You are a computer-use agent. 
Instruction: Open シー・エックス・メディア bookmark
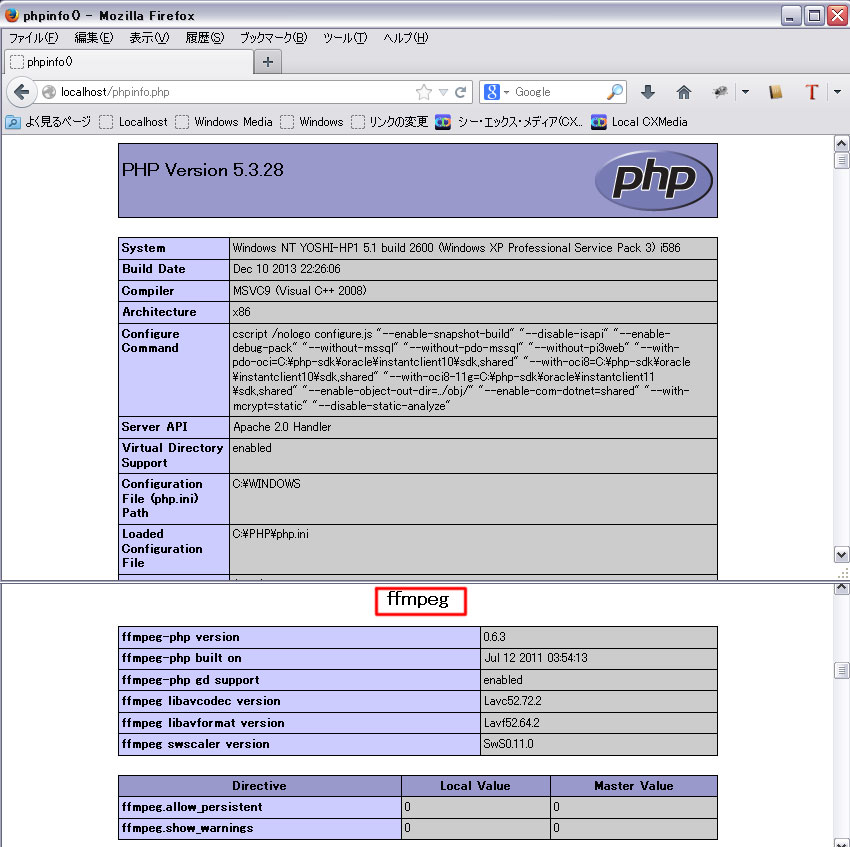pos(509,121)
